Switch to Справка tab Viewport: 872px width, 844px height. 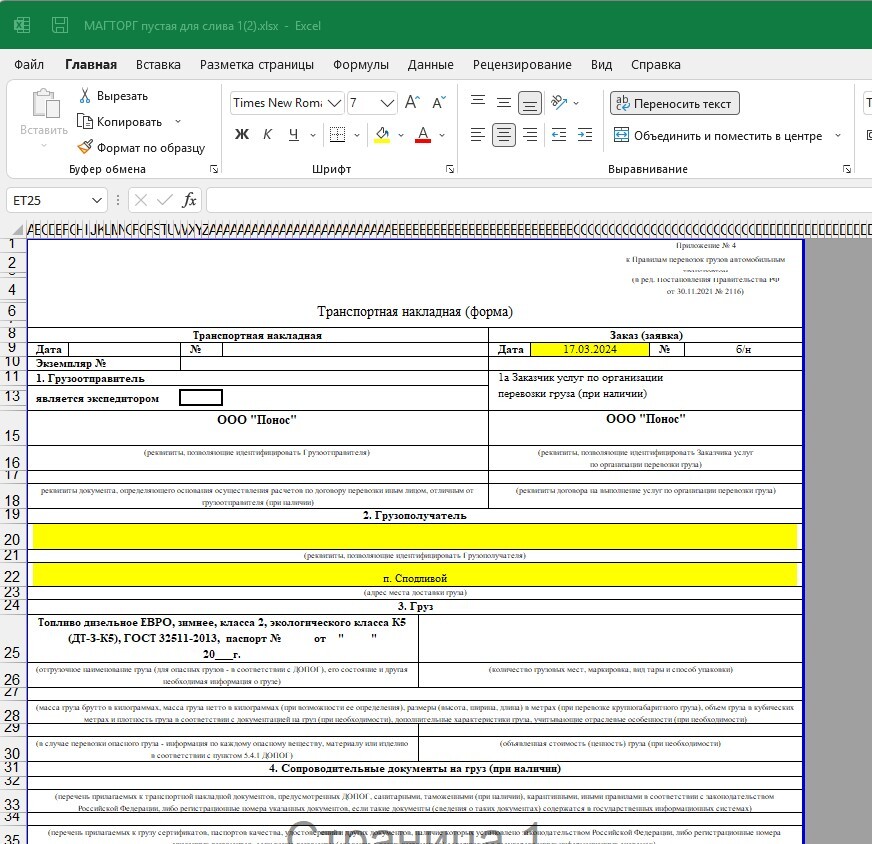tap(656, 64)
